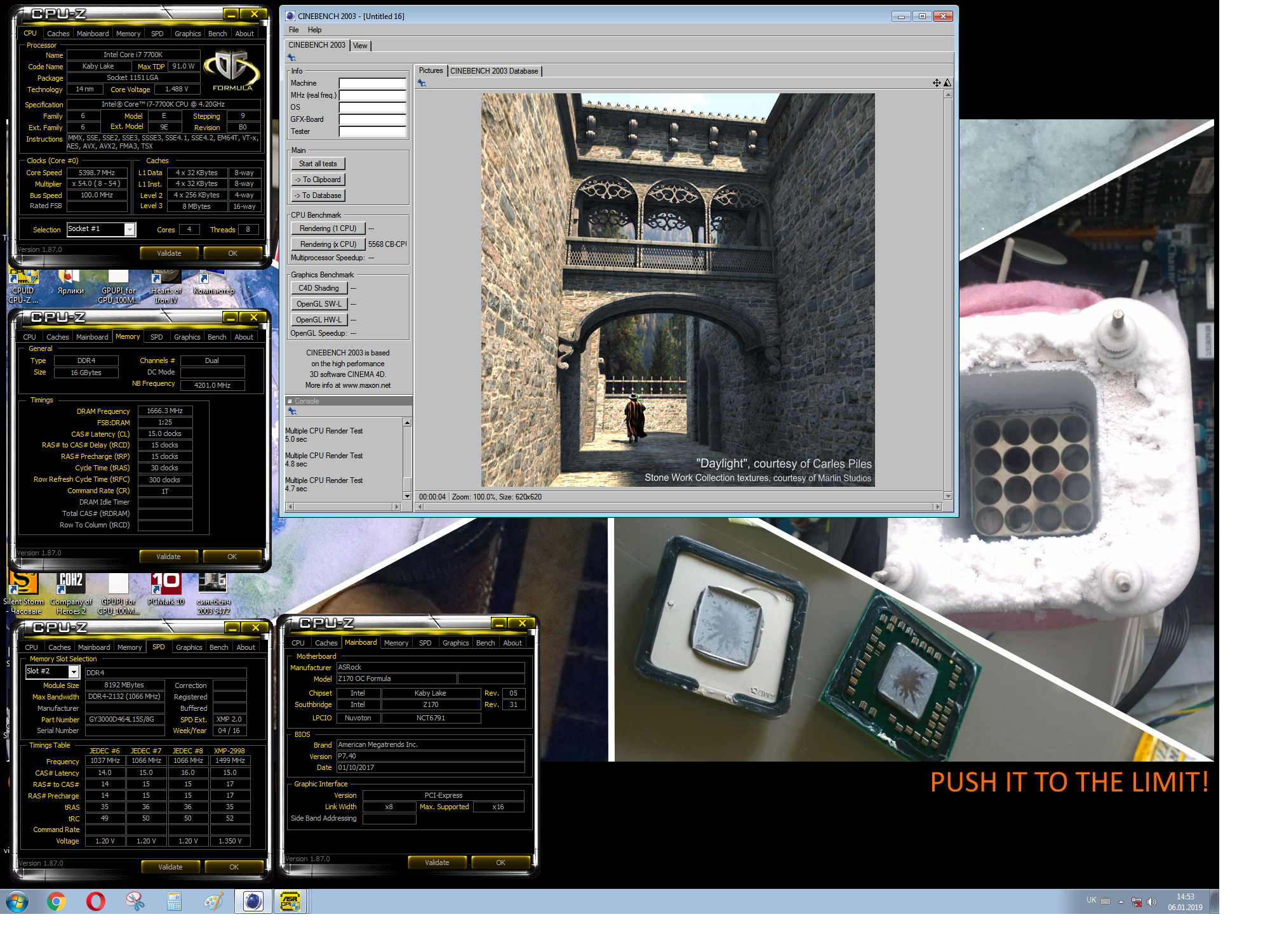Click Validate in the top CPU-Z window
Screen dimensions: 1270x952
click(x=169, y=253)
